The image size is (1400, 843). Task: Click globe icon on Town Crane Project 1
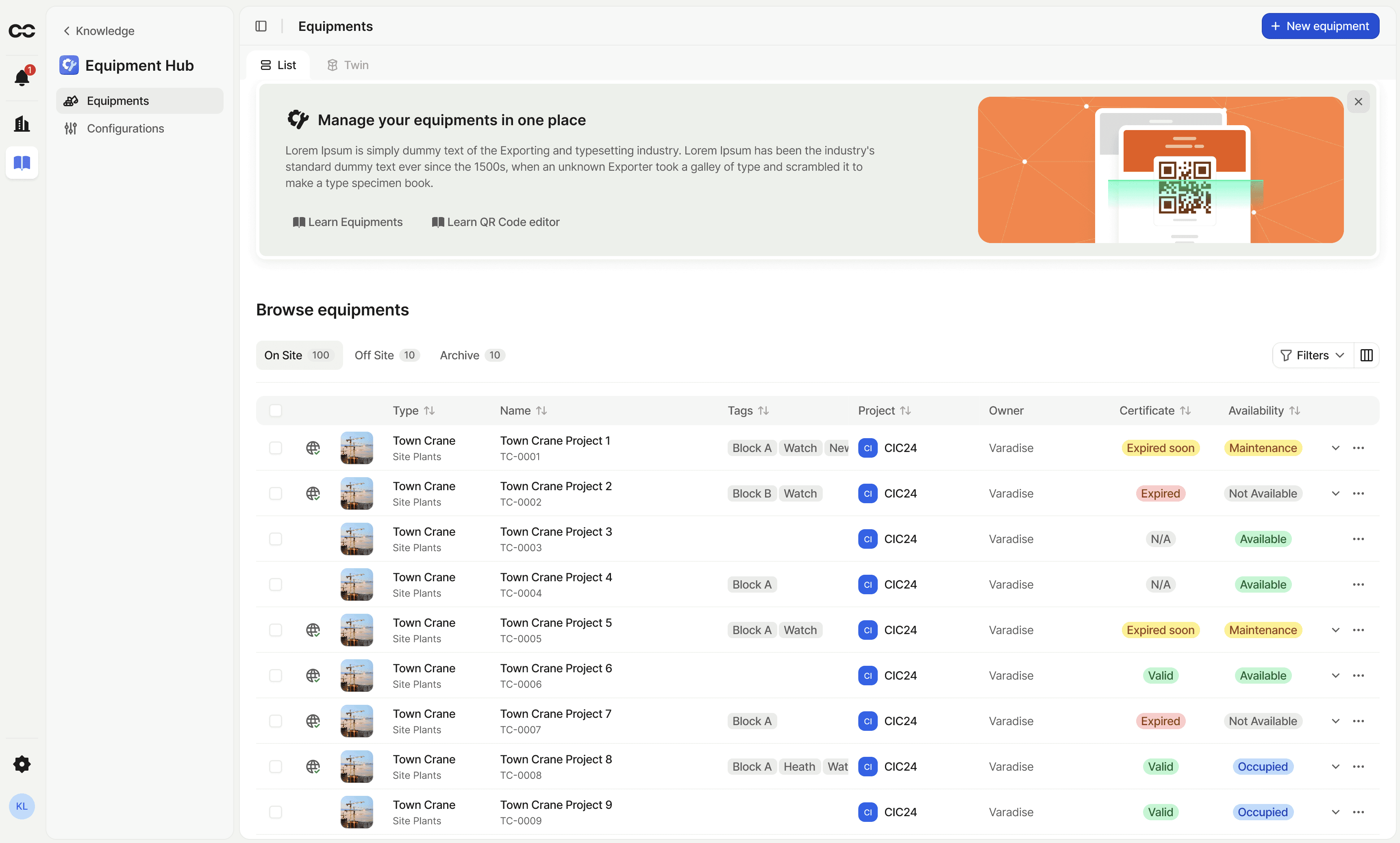click(313, 448)
